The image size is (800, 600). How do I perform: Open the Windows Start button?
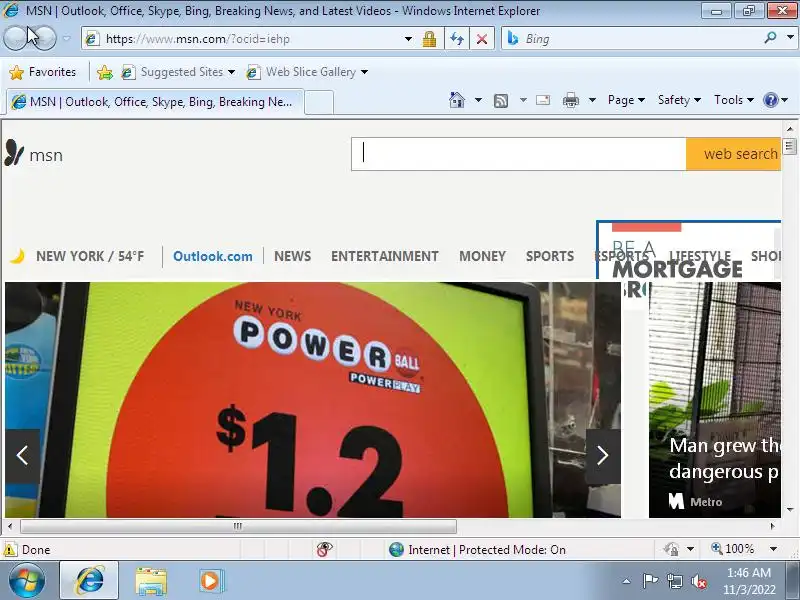[27, 581]
